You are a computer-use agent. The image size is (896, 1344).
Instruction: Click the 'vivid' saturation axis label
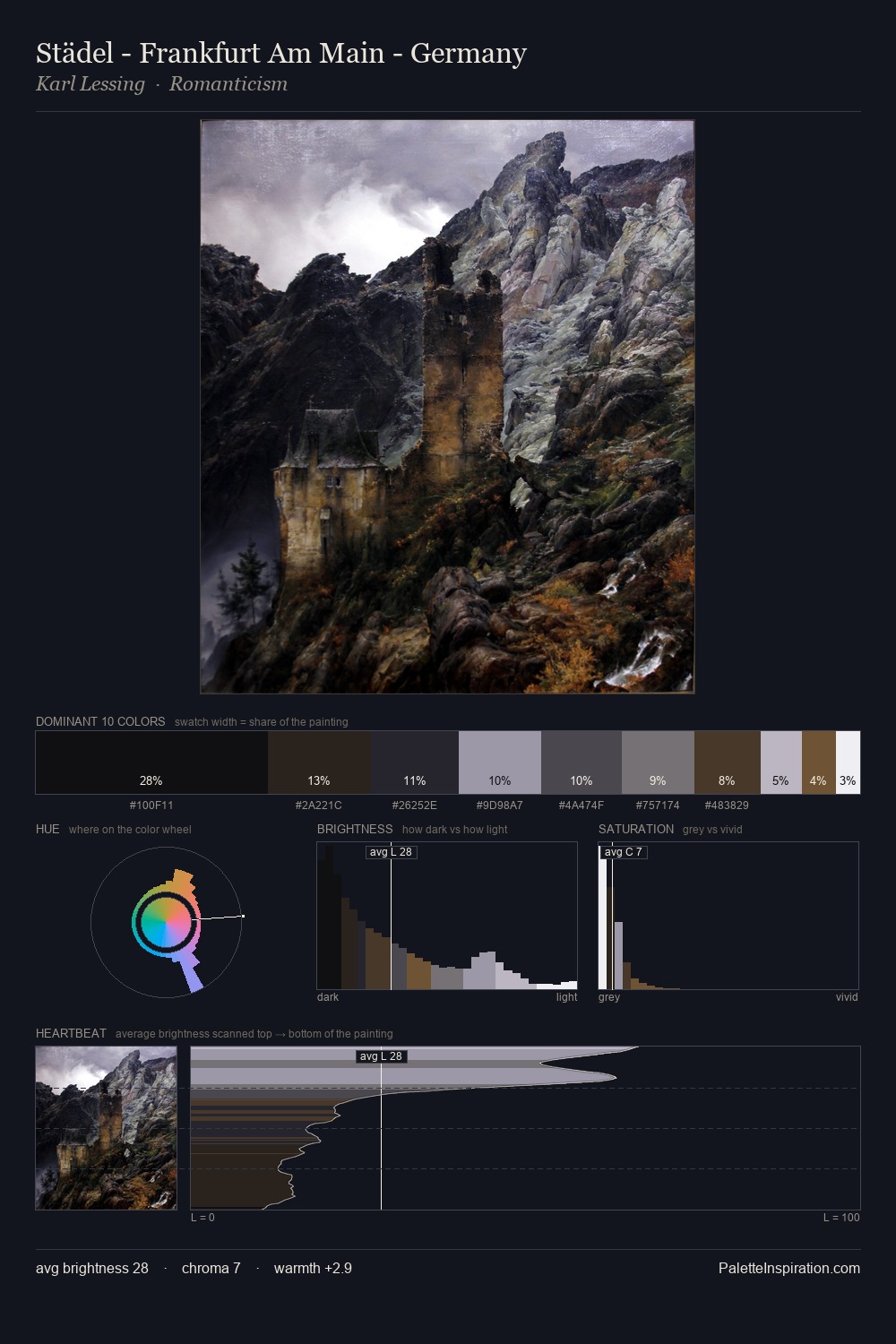847,997
